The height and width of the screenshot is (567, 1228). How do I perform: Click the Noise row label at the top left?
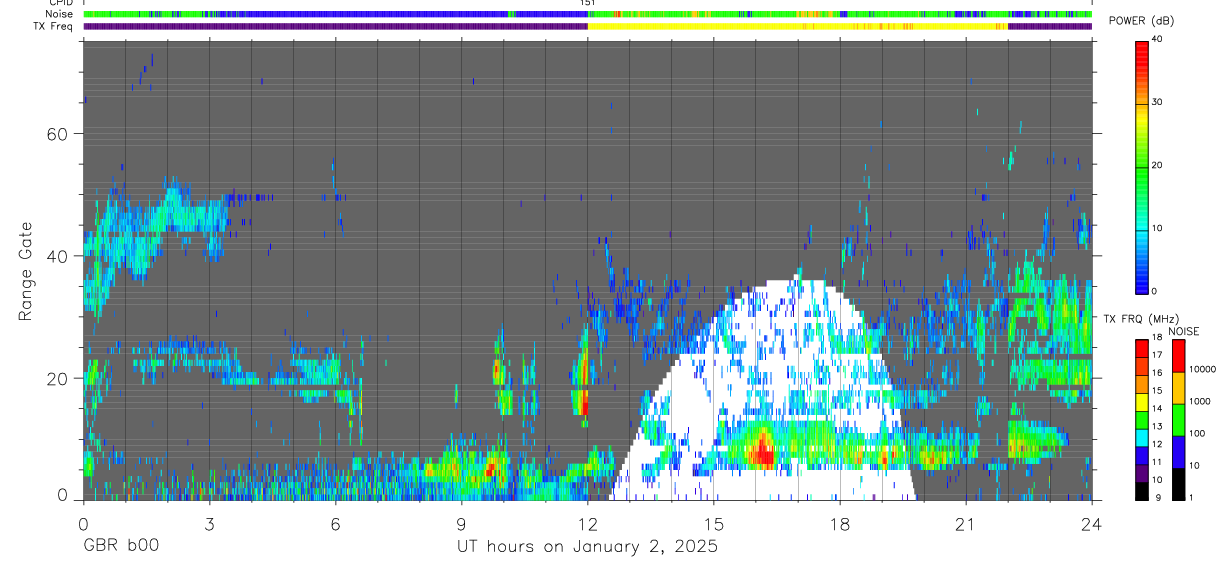(59, 14)
